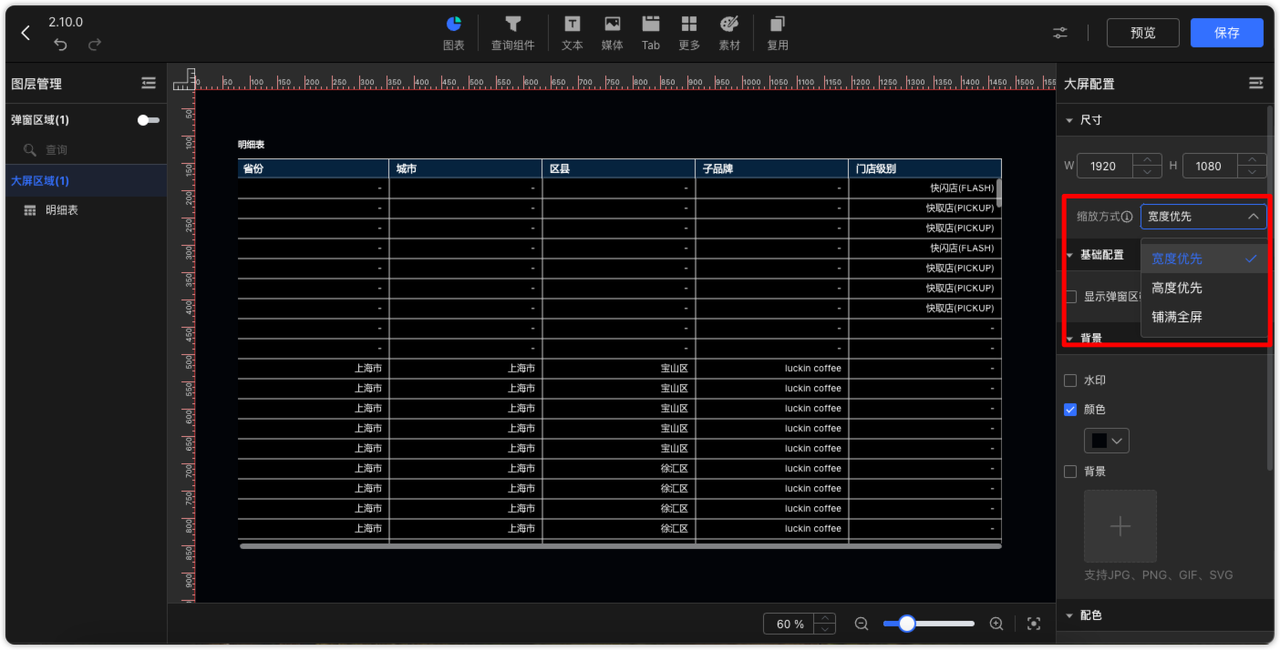1280x650 pixels.
Task: Add a Tab component from the toolbar
Action: coord(650,32)
